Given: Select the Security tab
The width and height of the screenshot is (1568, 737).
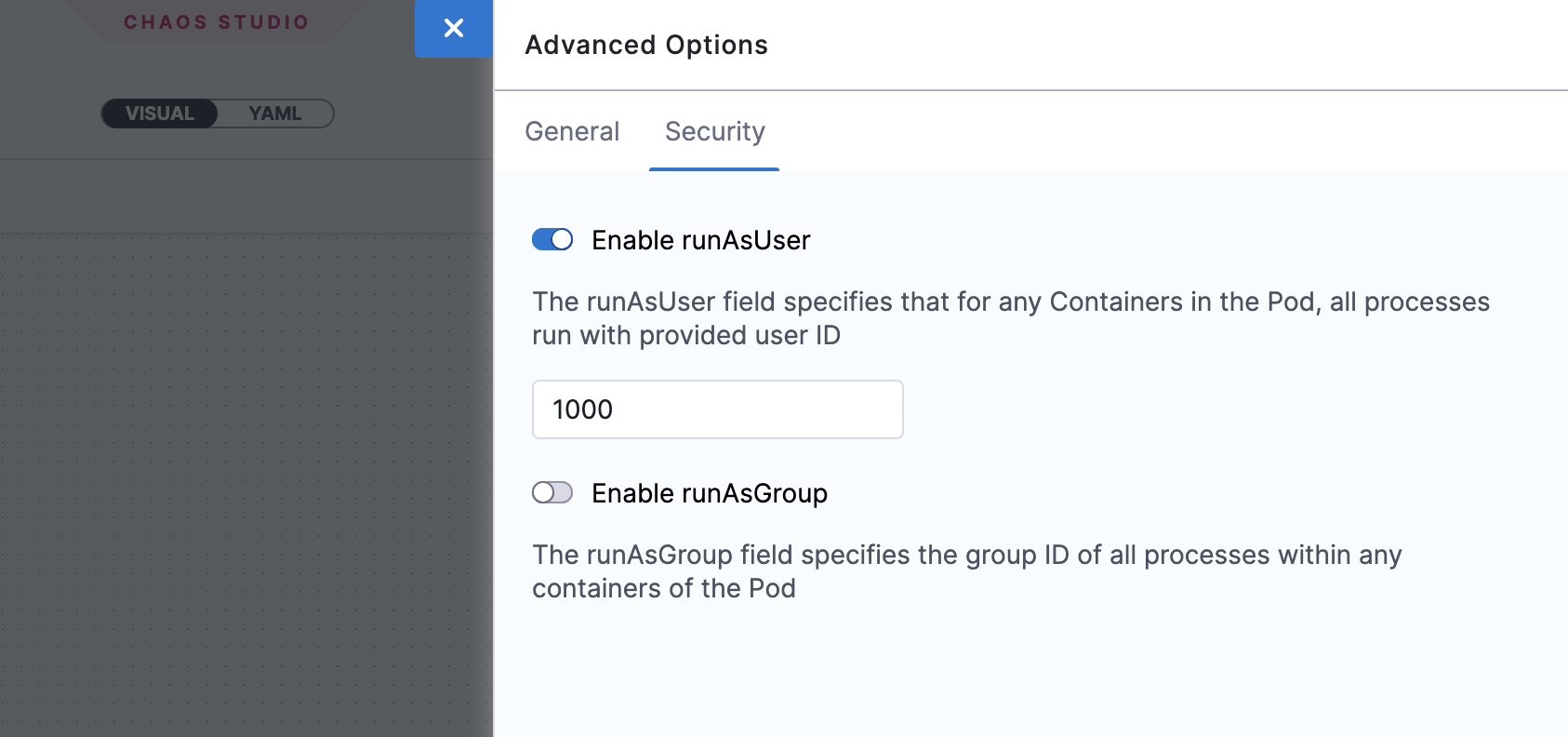Looking at the screenshot, I should pyautogui.click(x=714, y=131).
